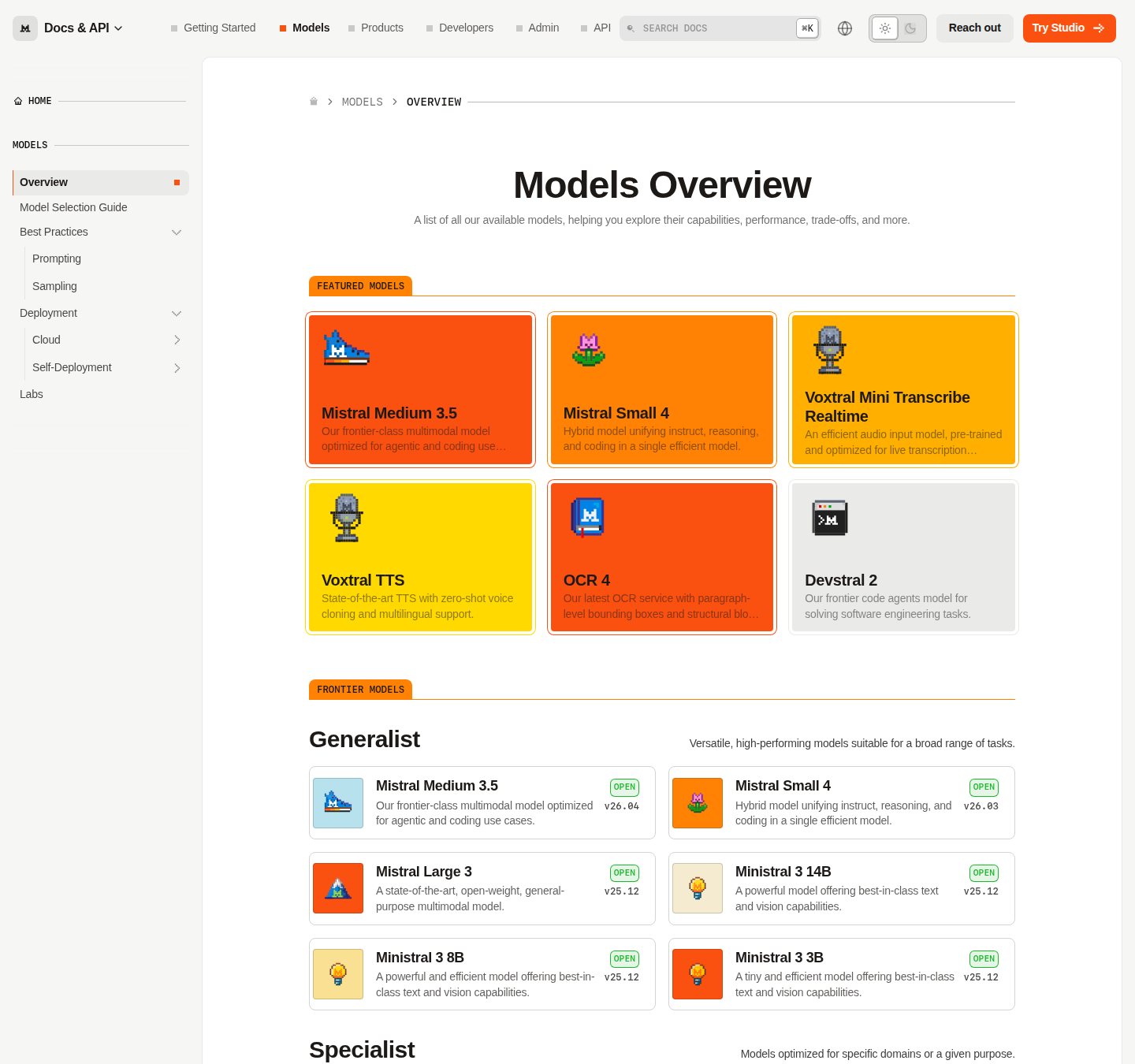Click sneaker thumbnail in Generalist Mistral Medium 3.5

[x=338, y=803]
